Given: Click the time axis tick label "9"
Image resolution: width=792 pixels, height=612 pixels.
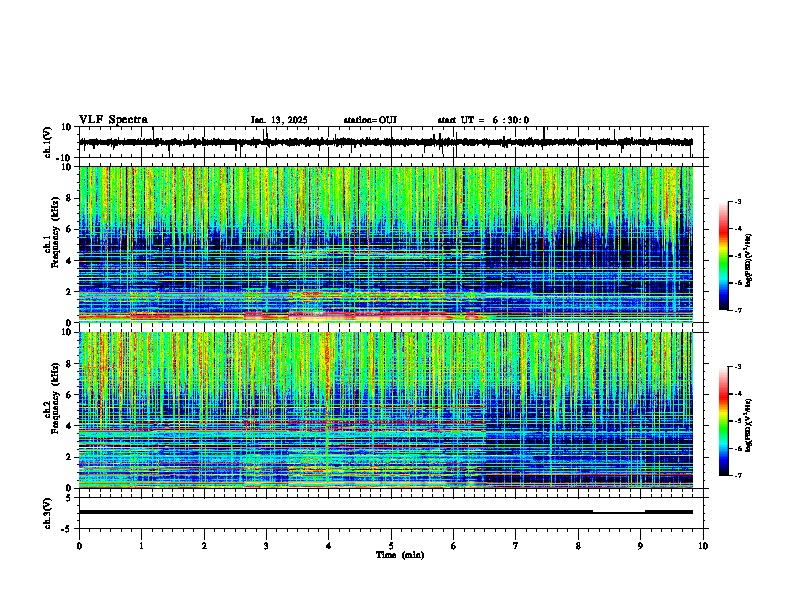Looking at the screenshot, I should click(x=640, y=546).
